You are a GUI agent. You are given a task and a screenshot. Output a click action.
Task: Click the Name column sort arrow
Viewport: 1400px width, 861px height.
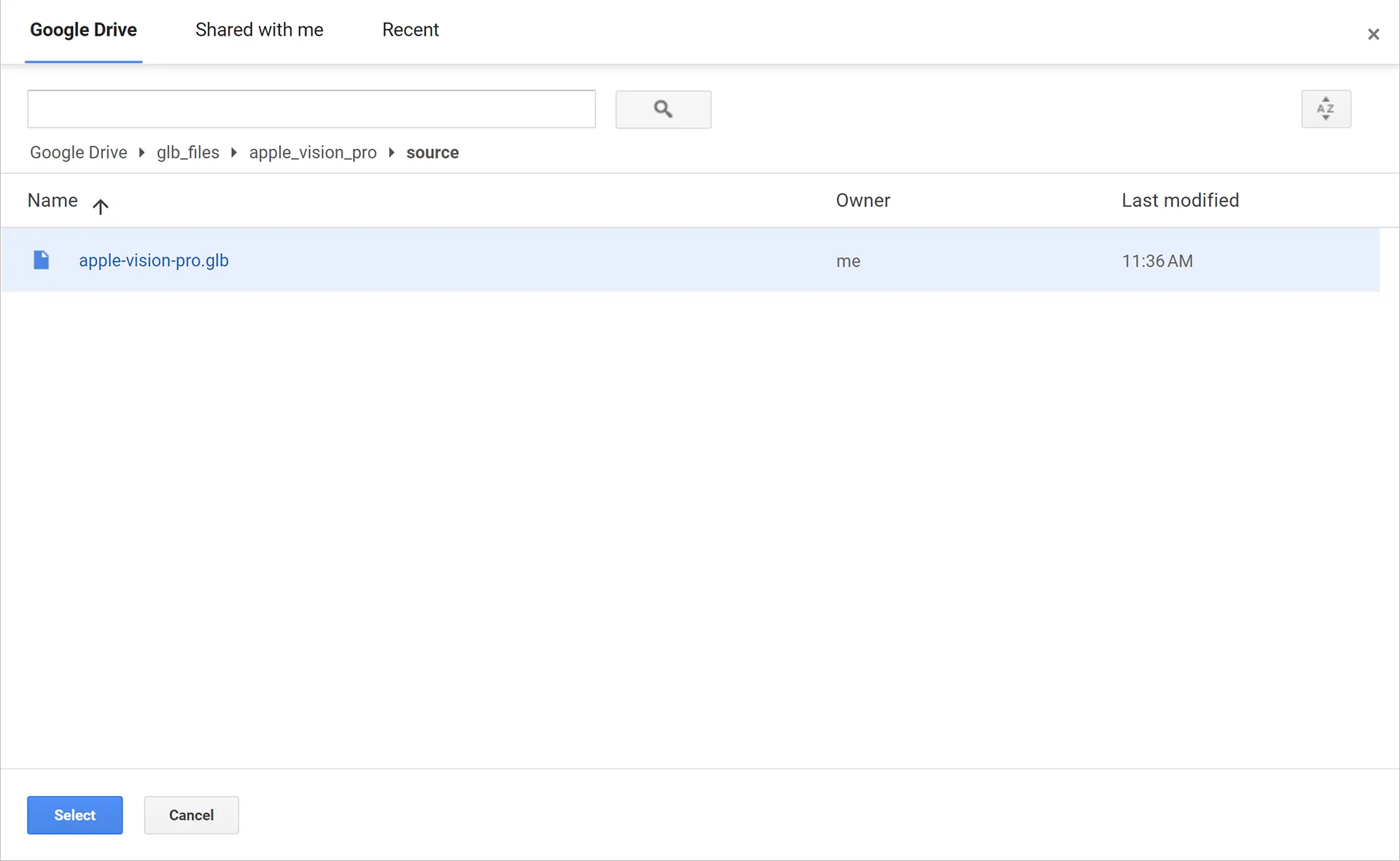click(x=101, y=206)
